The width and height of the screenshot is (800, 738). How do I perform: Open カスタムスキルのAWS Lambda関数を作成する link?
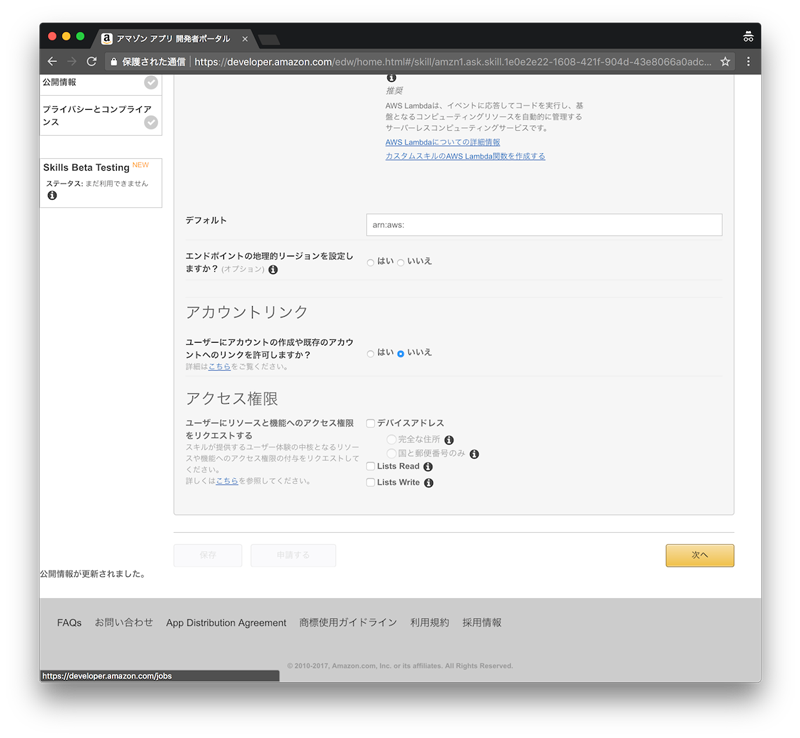click(465, 156)
